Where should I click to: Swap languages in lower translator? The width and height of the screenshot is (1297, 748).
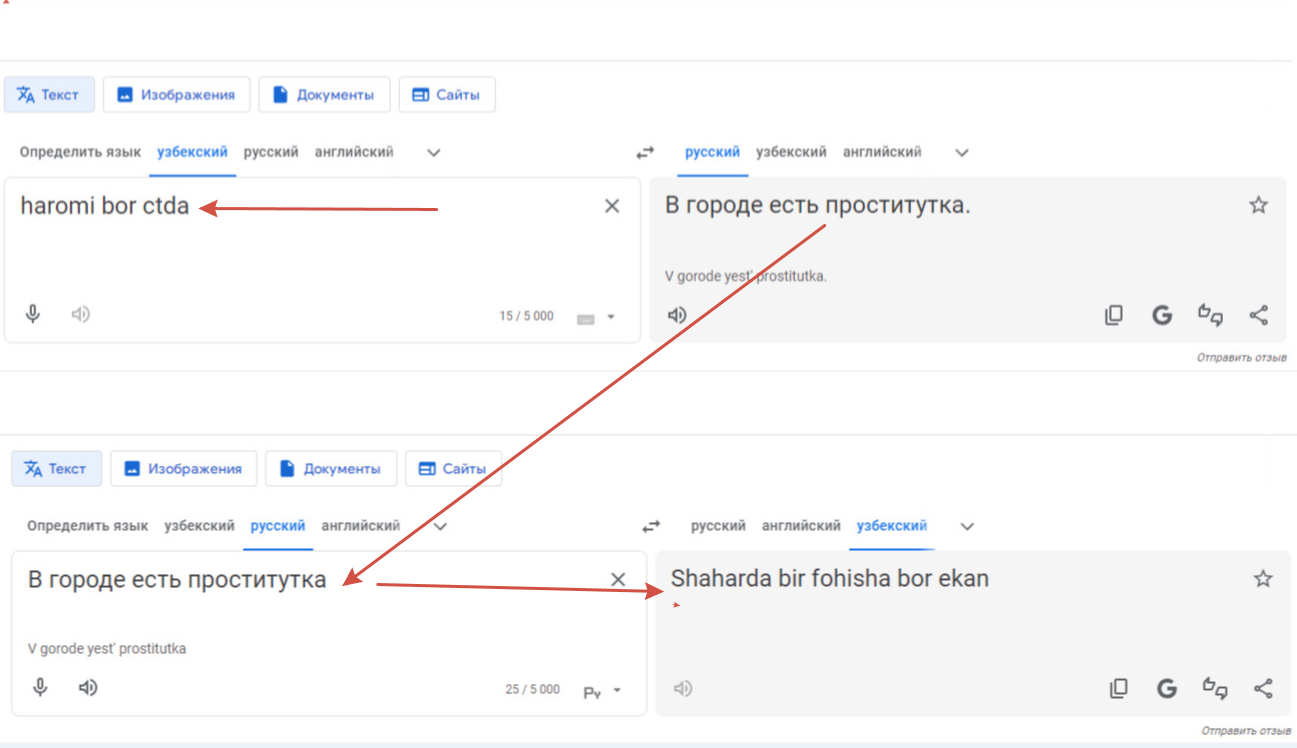tap(652, 526)
